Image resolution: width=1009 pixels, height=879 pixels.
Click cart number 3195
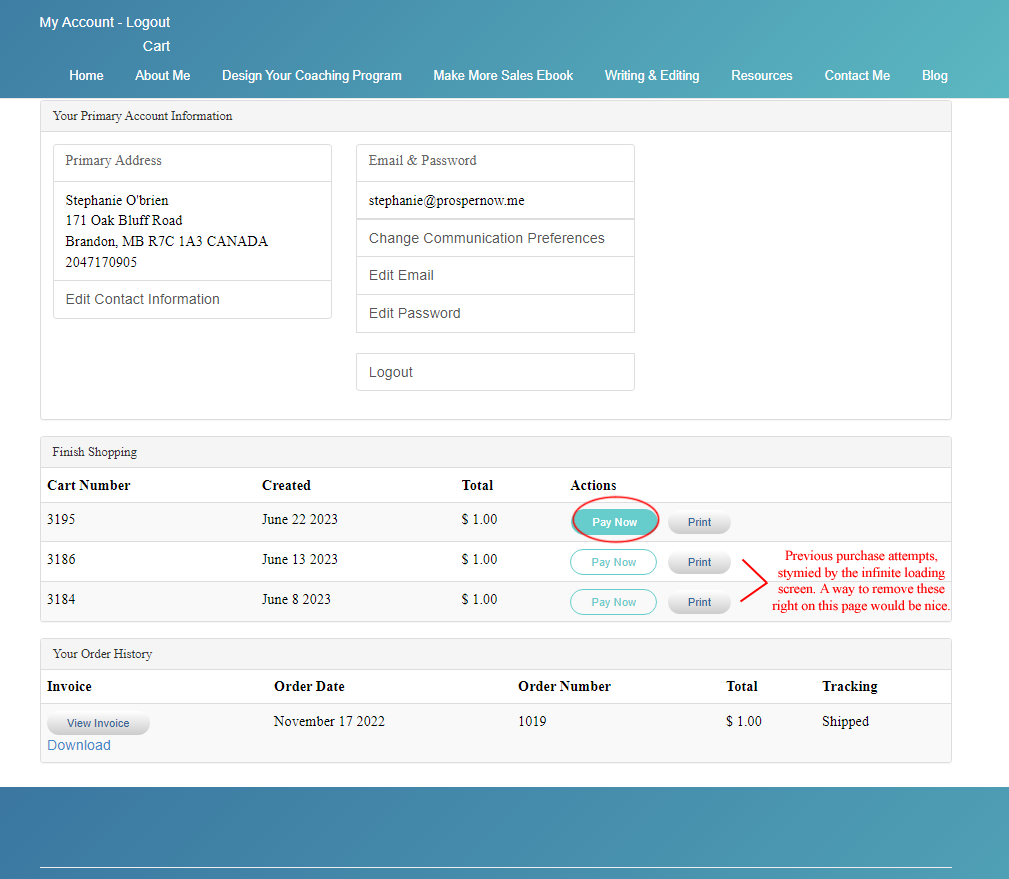tap(61, 519)
